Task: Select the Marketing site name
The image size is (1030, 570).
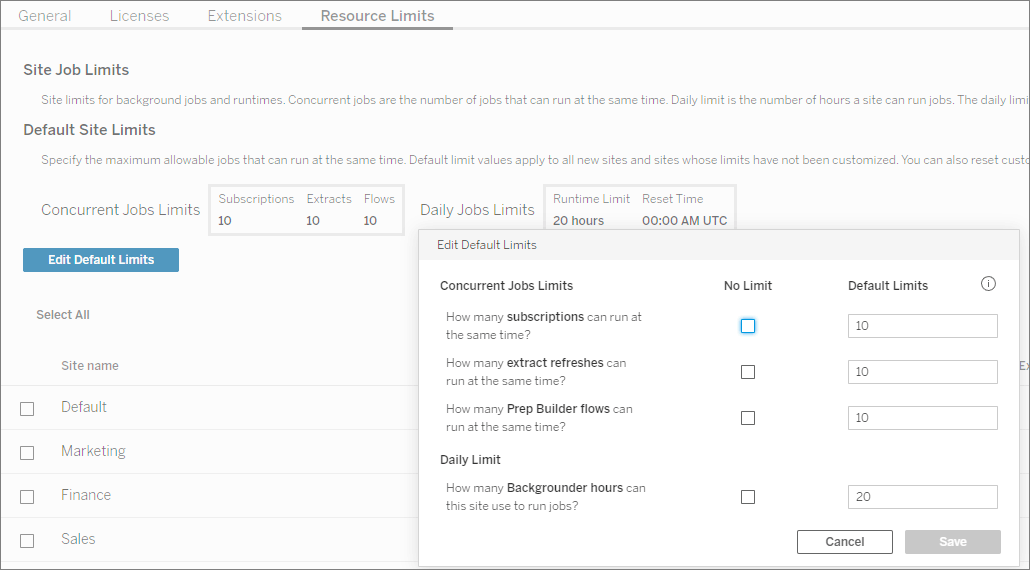Action: (x=93, y=450)
